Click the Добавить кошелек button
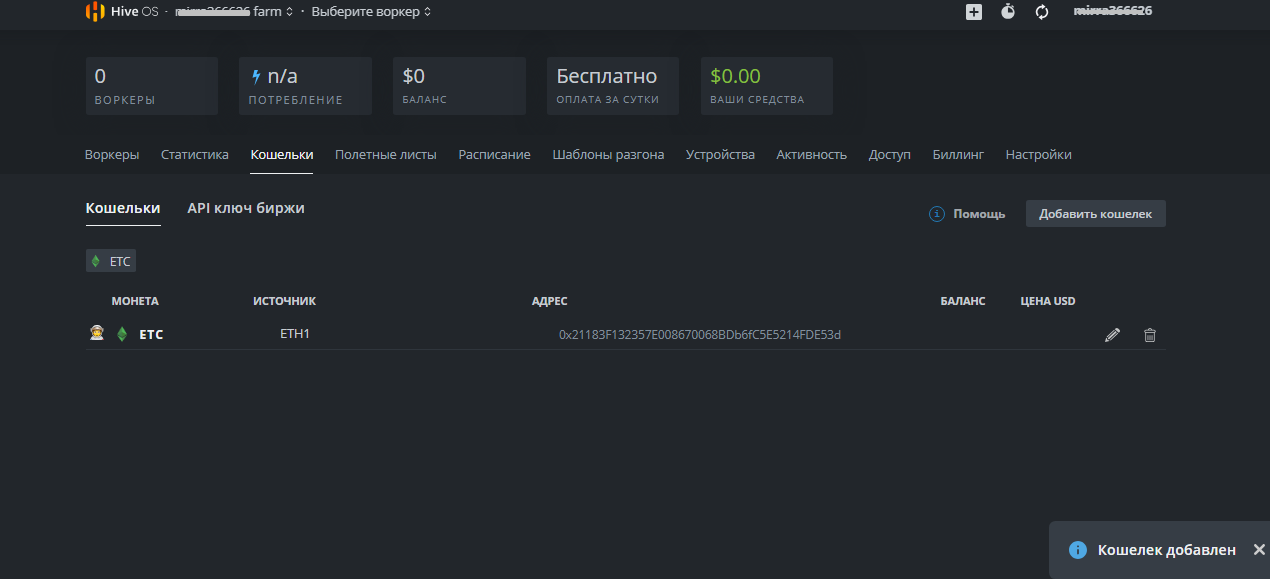 1095,214
